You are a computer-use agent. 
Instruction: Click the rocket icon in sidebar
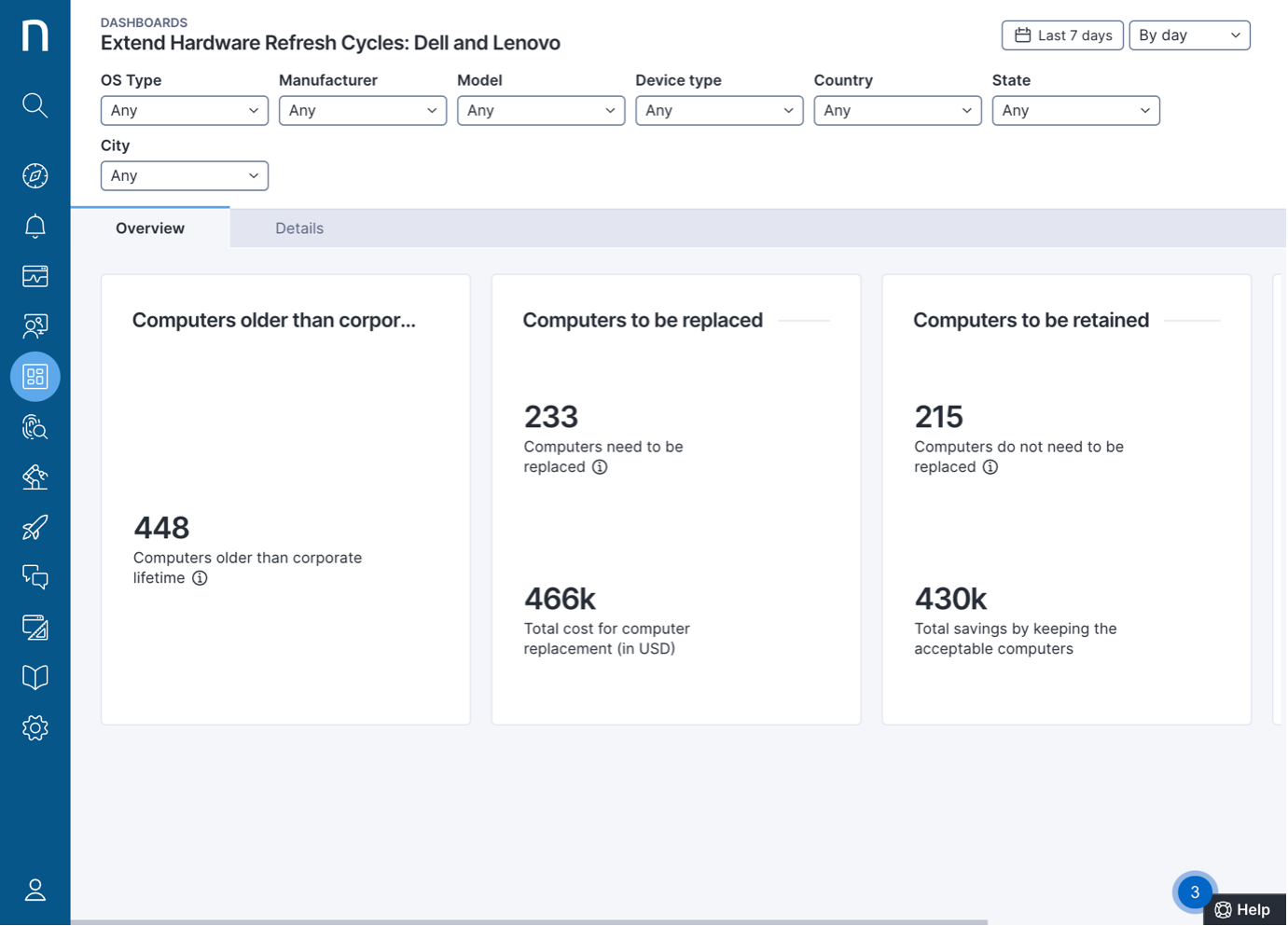[x=35, y=528]
